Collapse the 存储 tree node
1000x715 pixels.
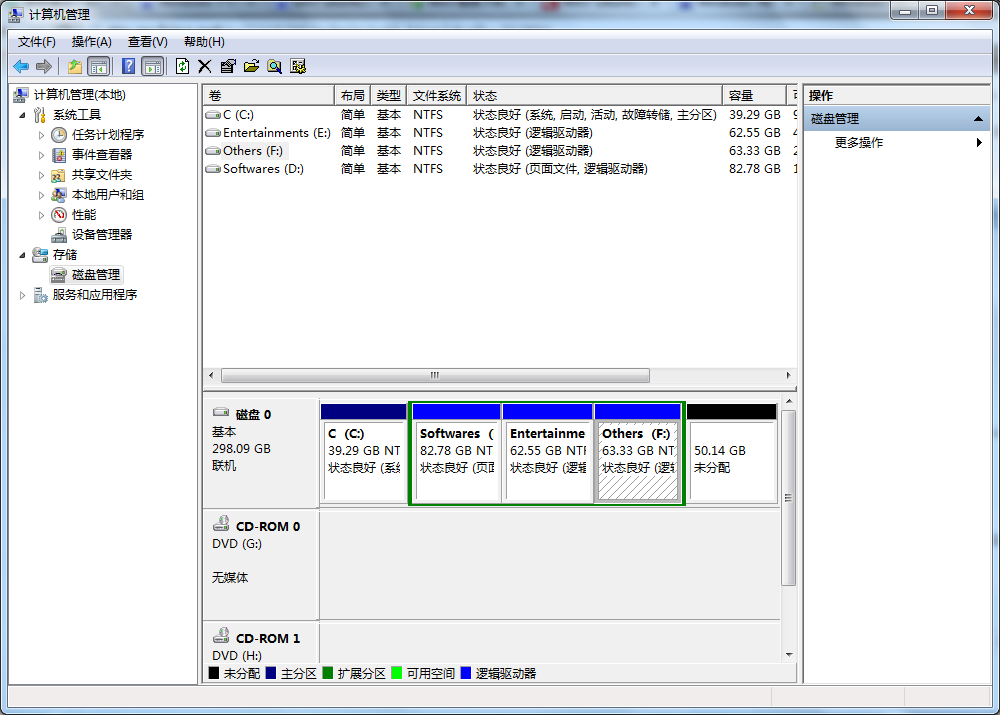22,255
